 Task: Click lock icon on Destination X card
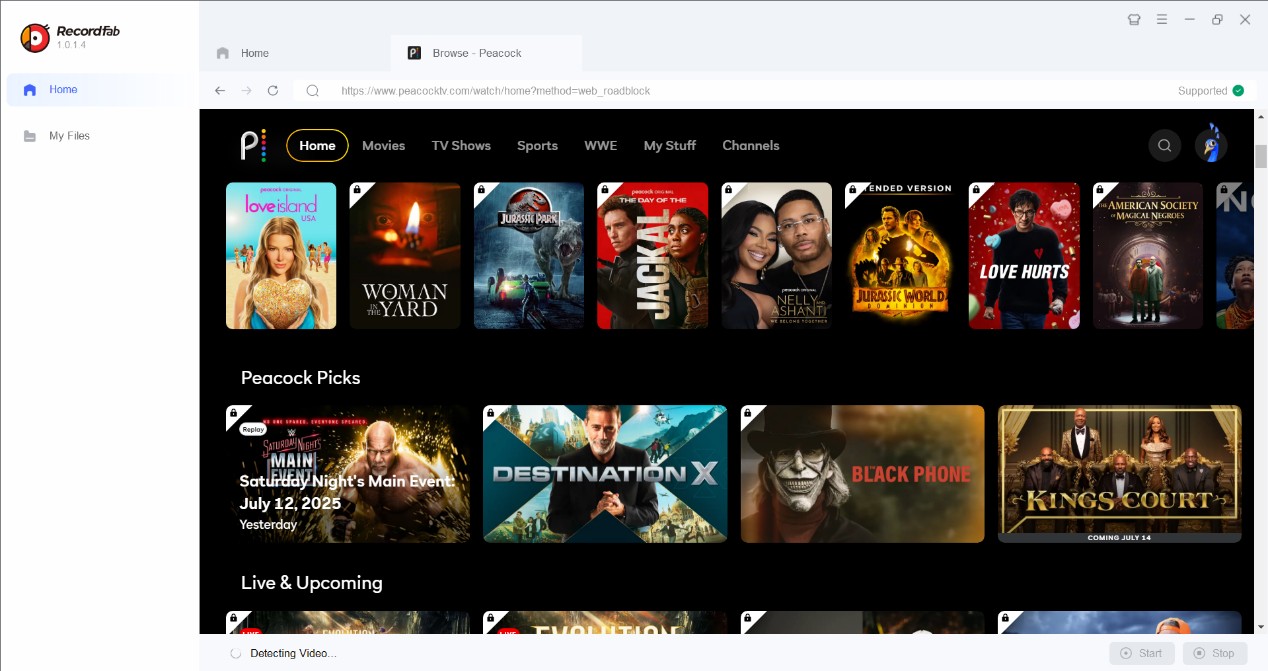(490, 412)
